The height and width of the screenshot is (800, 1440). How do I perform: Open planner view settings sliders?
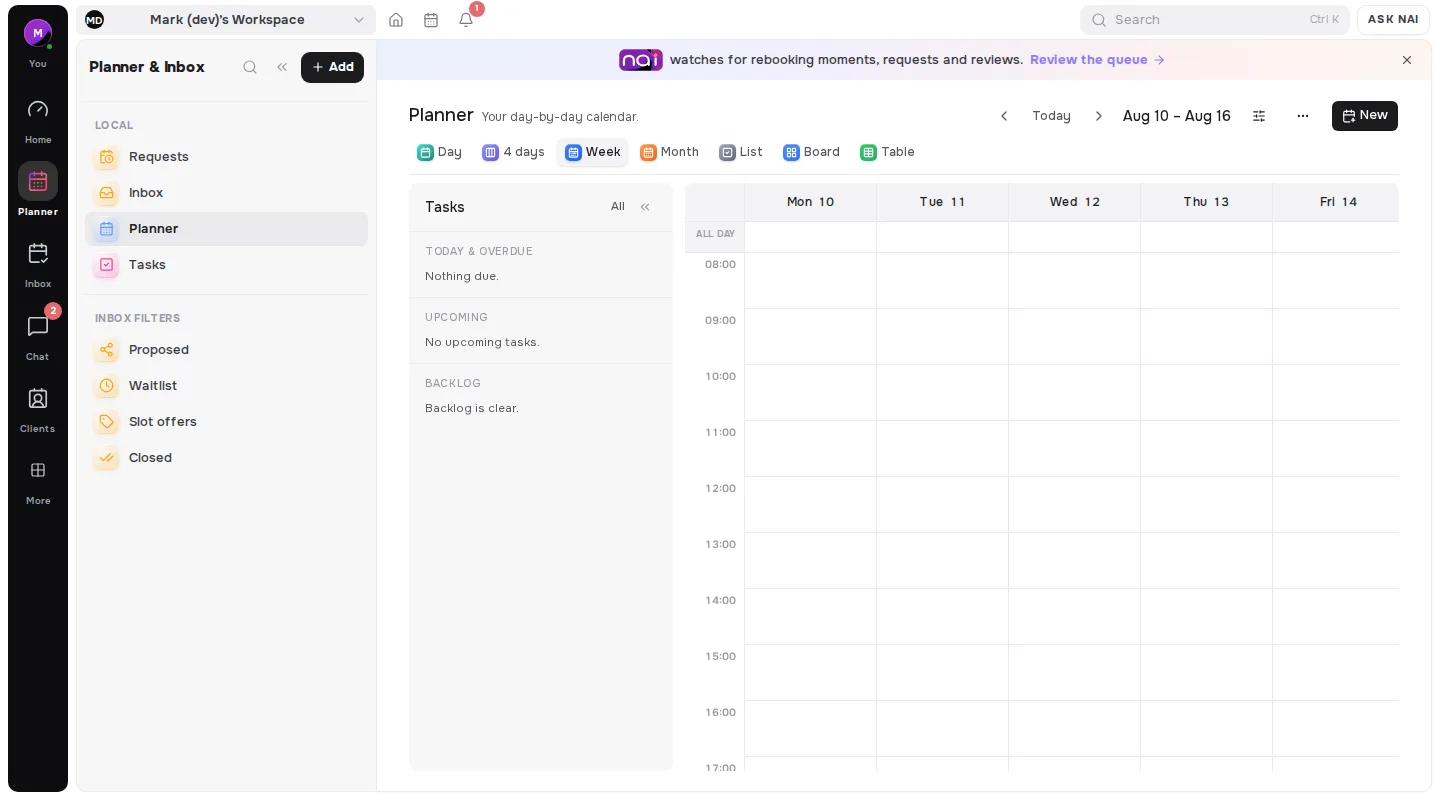point(1259,116)
